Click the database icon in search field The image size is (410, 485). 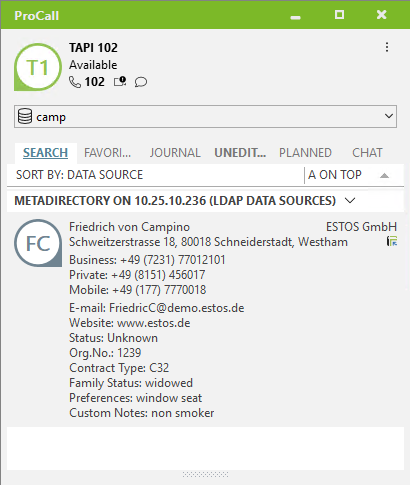point(25,116)
